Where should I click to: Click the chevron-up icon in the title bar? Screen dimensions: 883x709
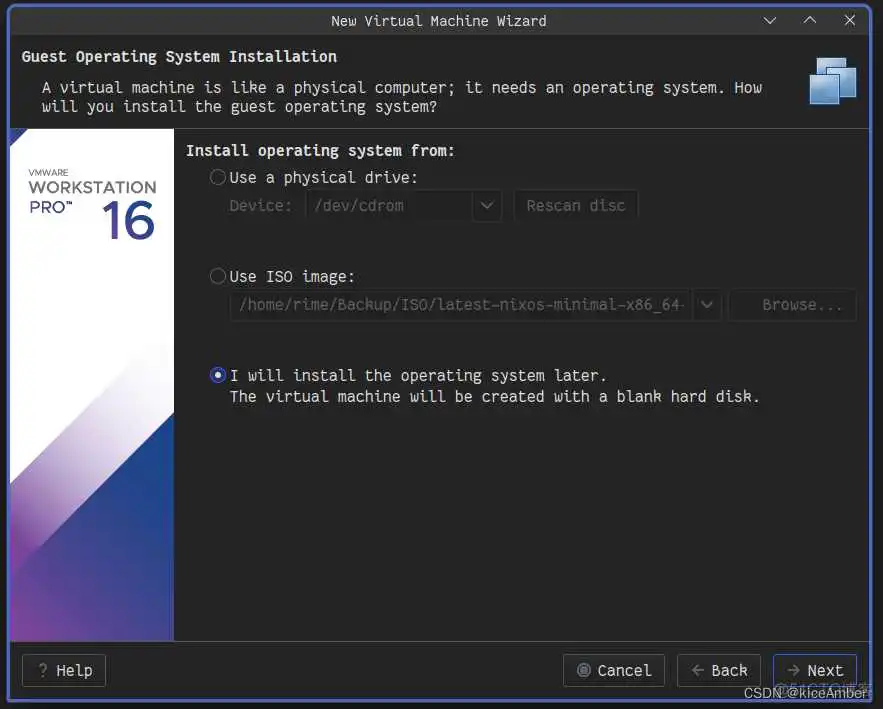click(x=810, y=20)
